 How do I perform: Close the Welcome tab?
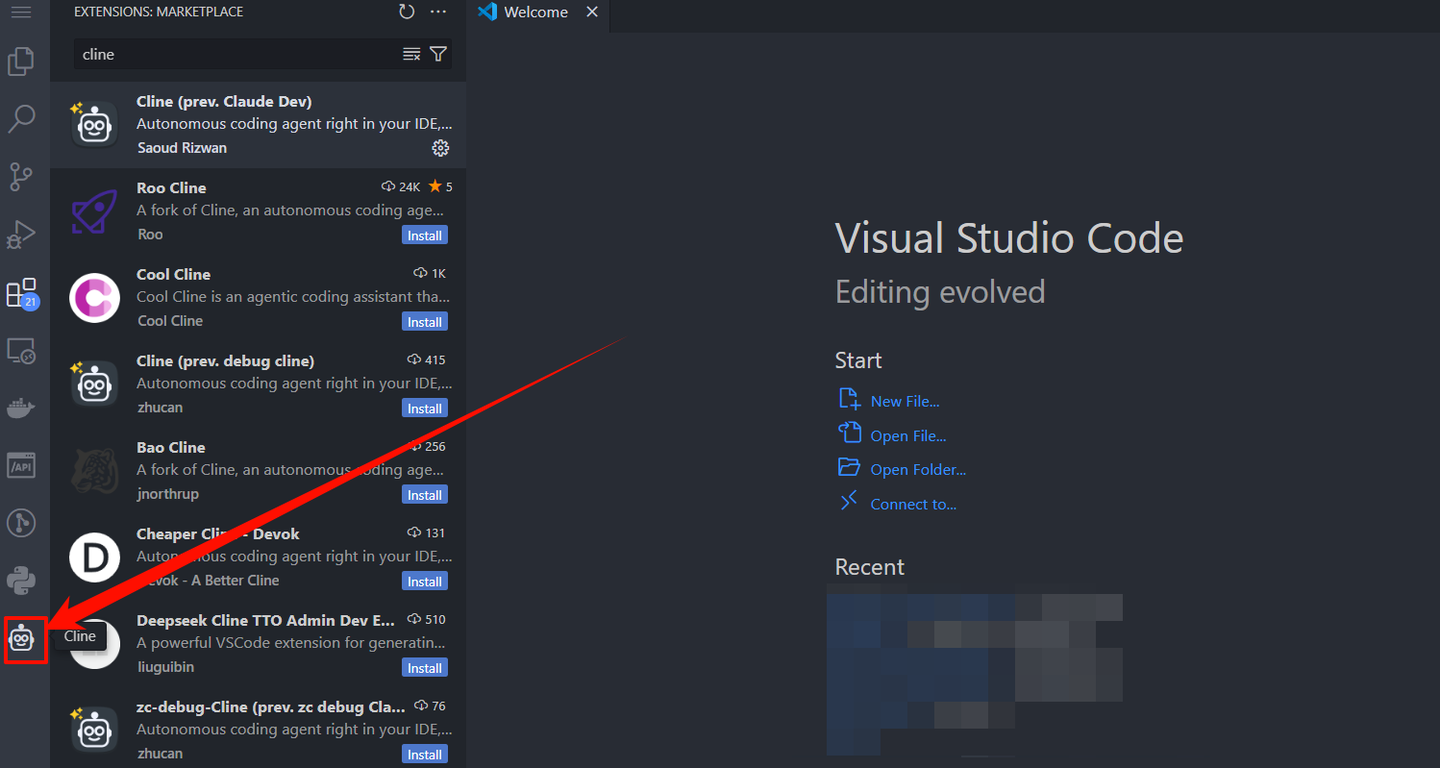point(592,12)
